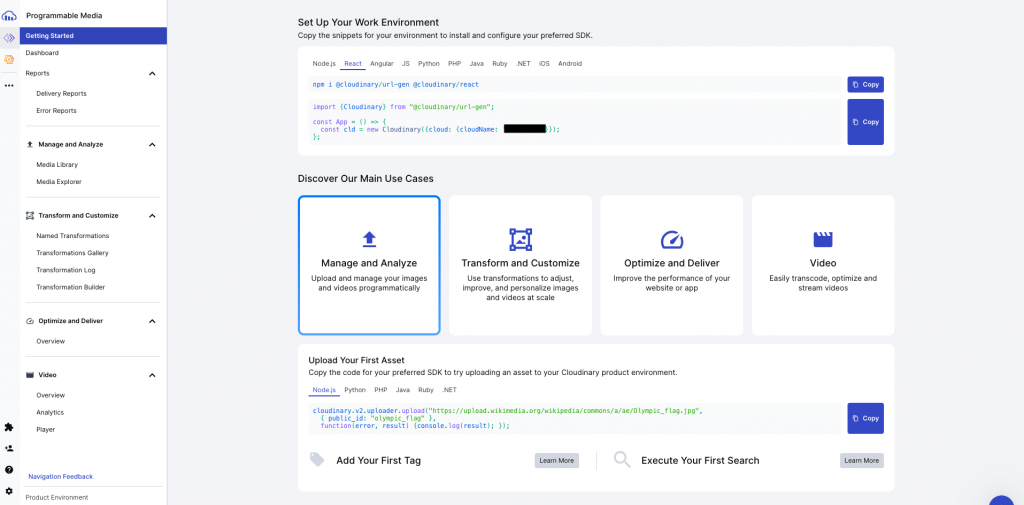Open Transformations Gallery
Image resolution: width=1024 pixels, height=505 pixels.
72,253
